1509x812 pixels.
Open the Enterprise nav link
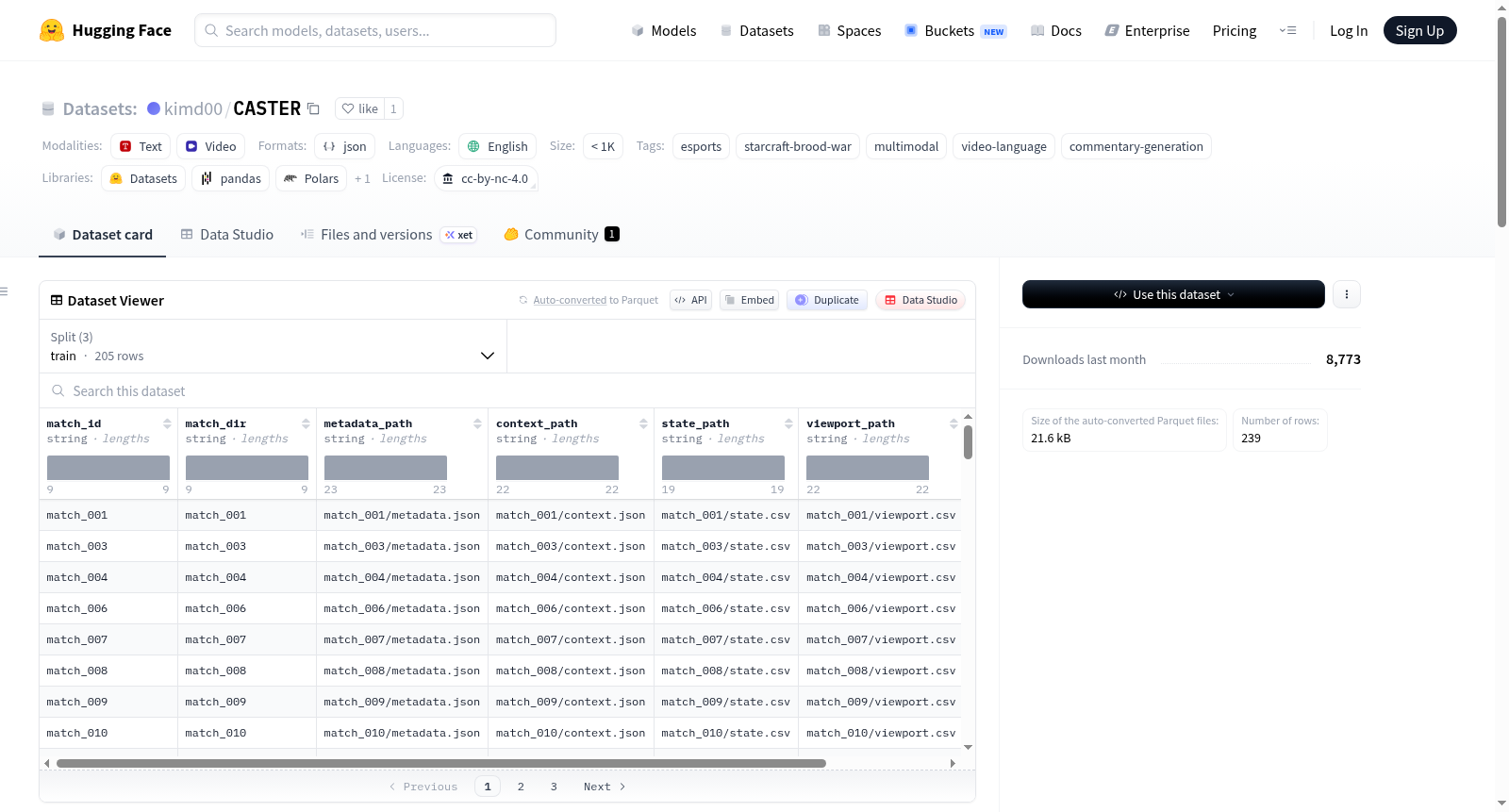point(1147,30)
